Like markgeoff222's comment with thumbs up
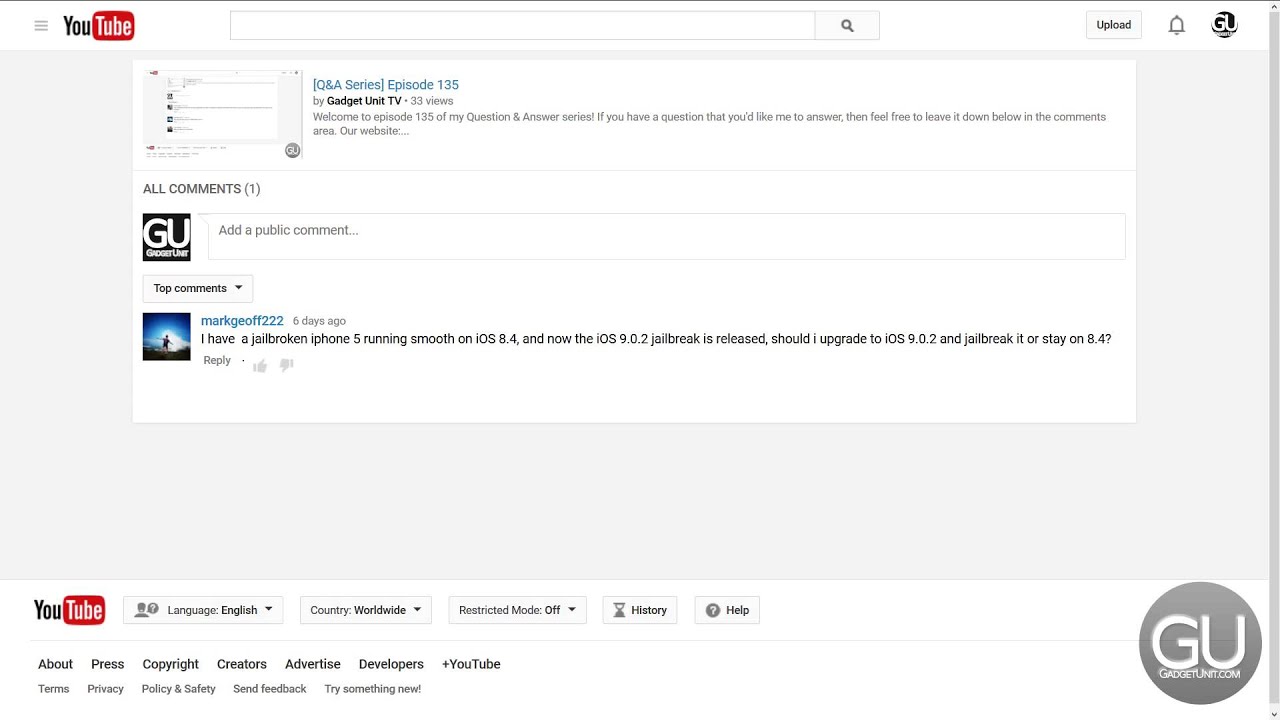The image size is (1280, 720). pos(260,366)
